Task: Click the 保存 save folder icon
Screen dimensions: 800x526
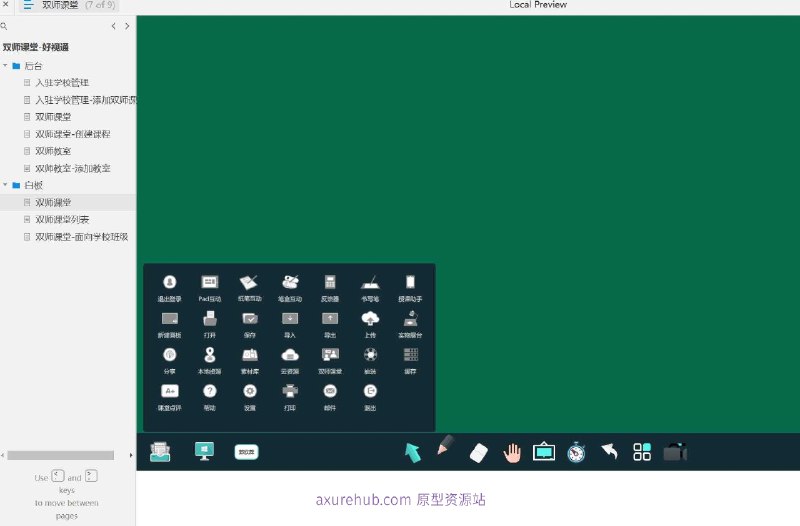Action: (x=249, y=319)
